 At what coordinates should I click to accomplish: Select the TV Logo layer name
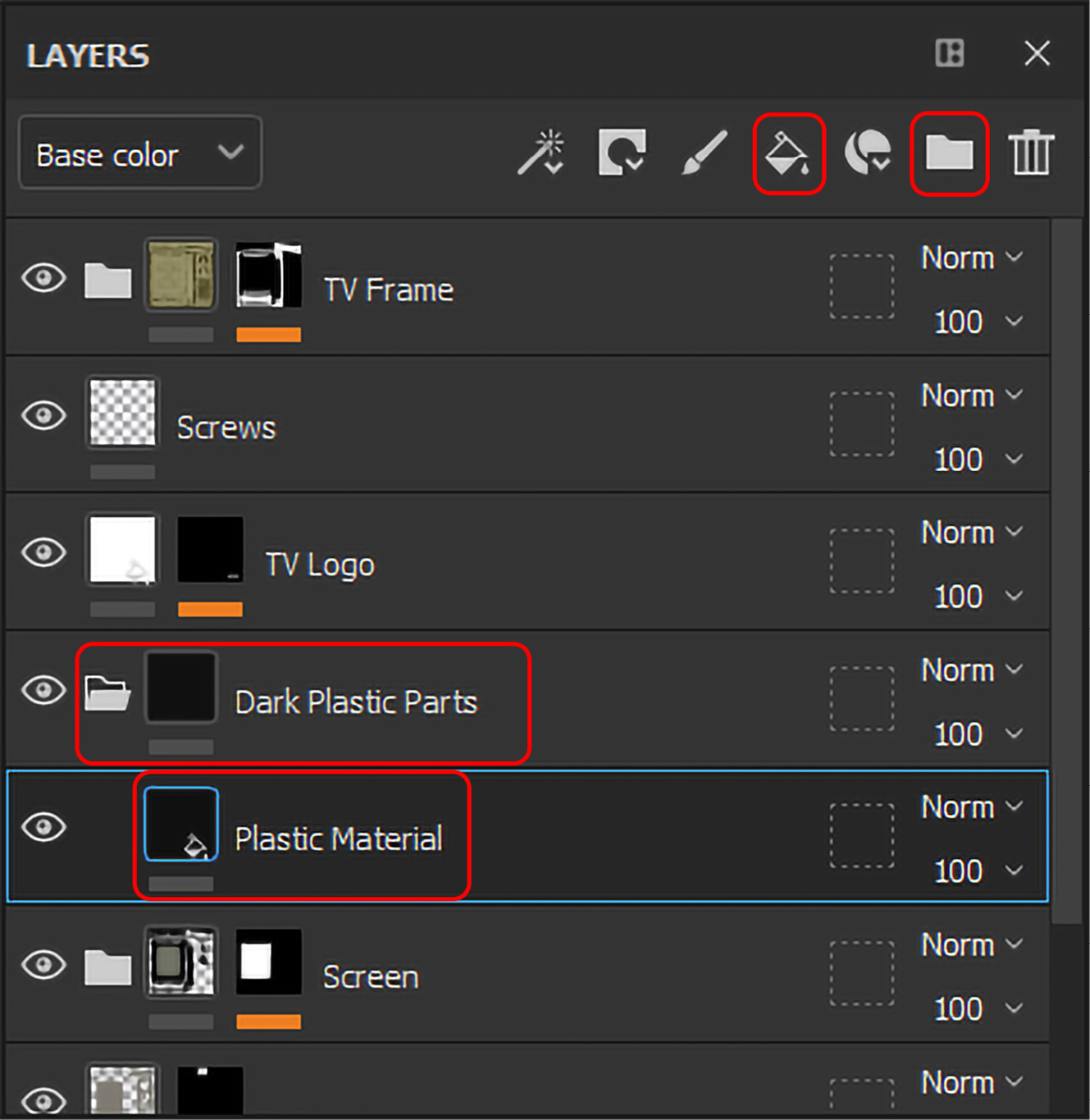pyautogui.click(x=320, y=565)
